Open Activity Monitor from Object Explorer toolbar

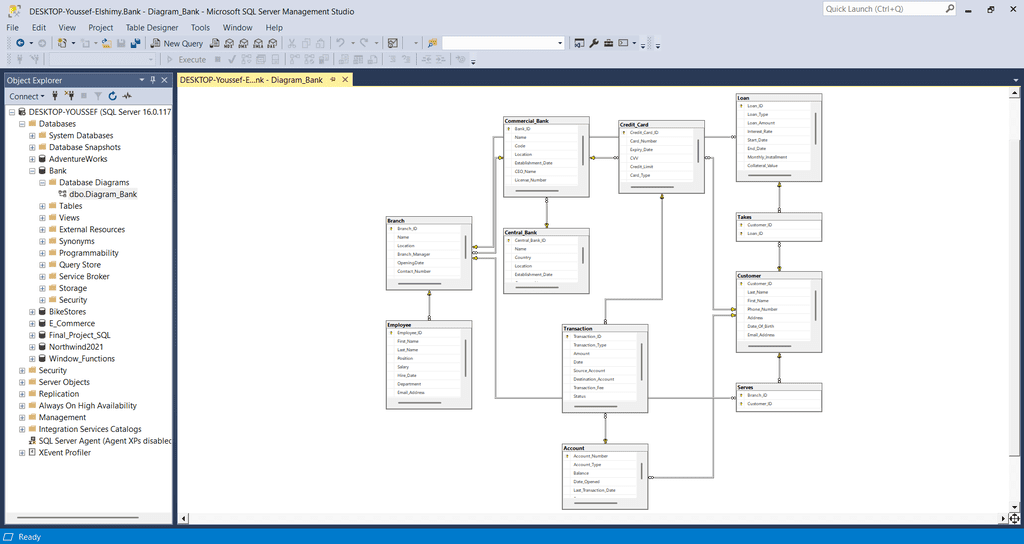point(127,96)
